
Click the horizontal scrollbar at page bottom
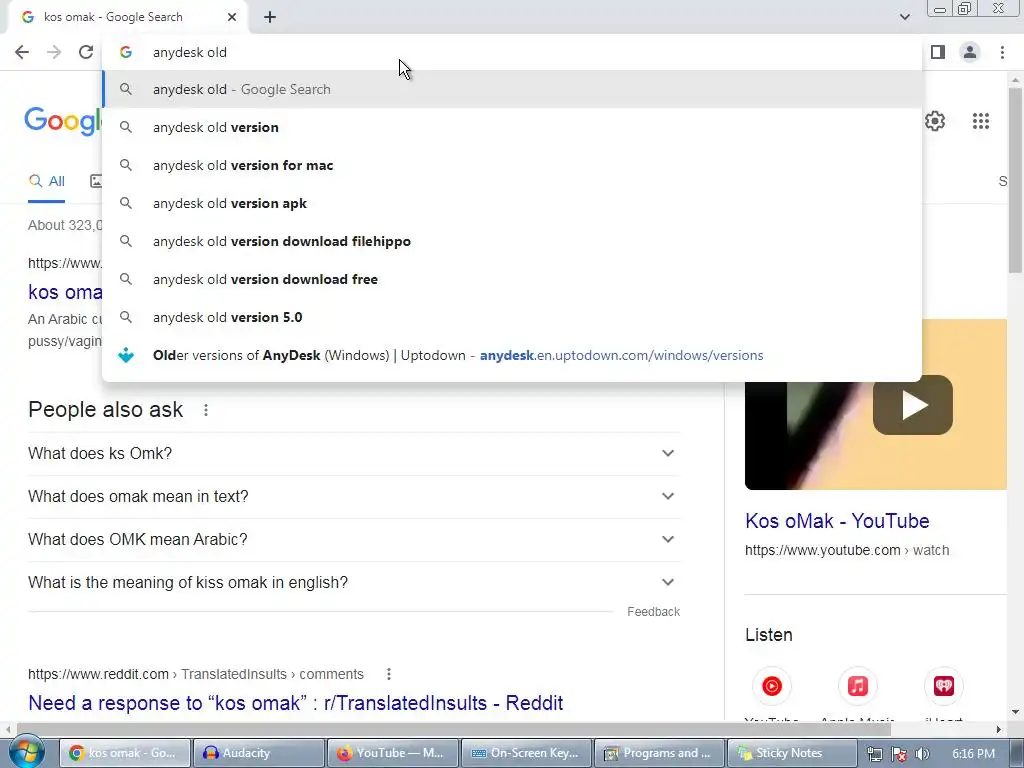[454, 729]
